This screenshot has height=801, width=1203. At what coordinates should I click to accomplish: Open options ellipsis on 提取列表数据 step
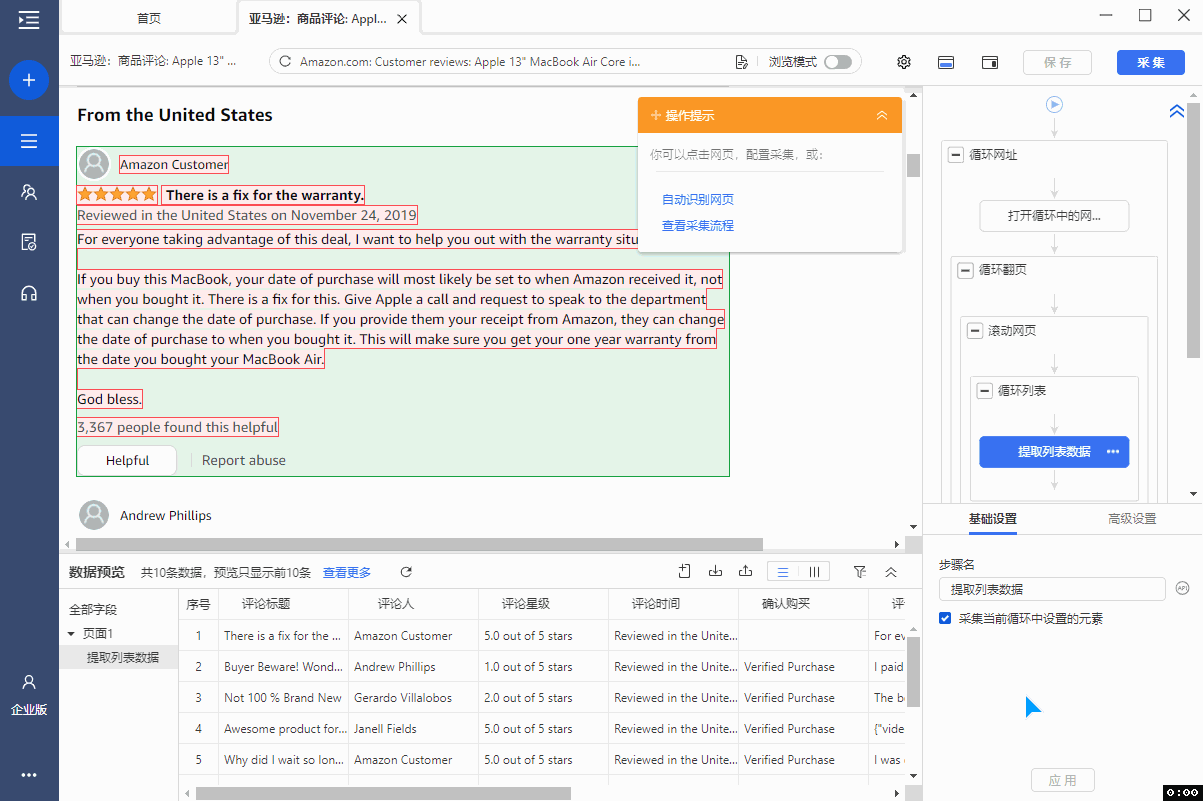coord(1113,452)
